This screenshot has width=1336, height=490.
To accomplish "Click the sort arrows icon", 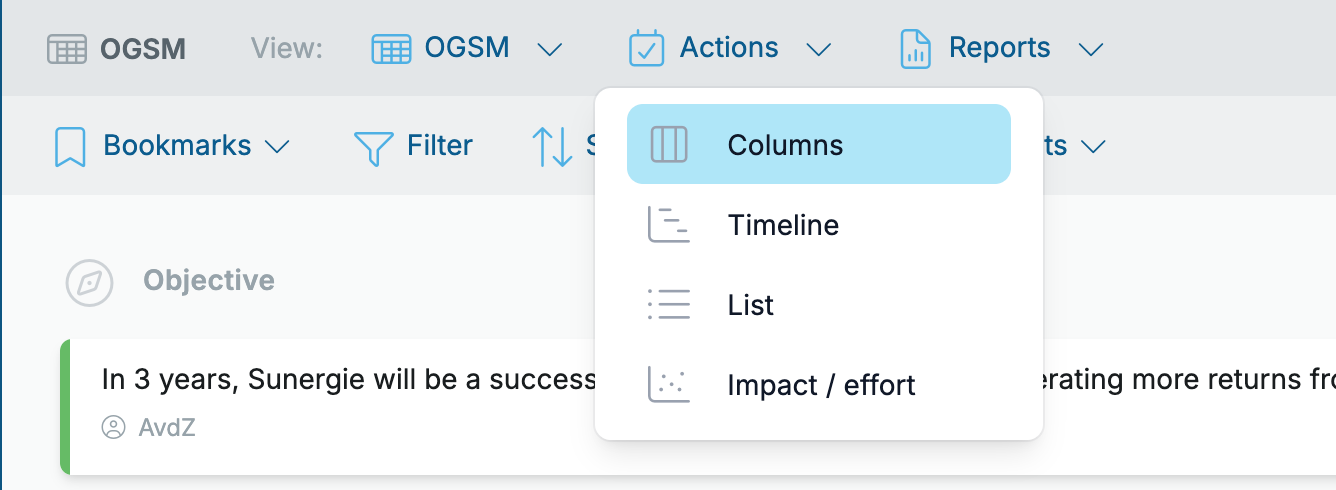I will 551,146.
